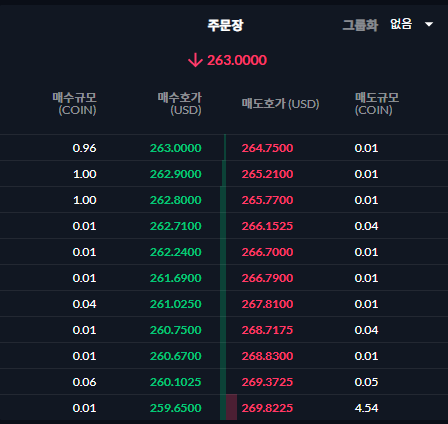Screen dimensions: 448x424
Task: Select ask price 269.8225
Action: (267, 408)
